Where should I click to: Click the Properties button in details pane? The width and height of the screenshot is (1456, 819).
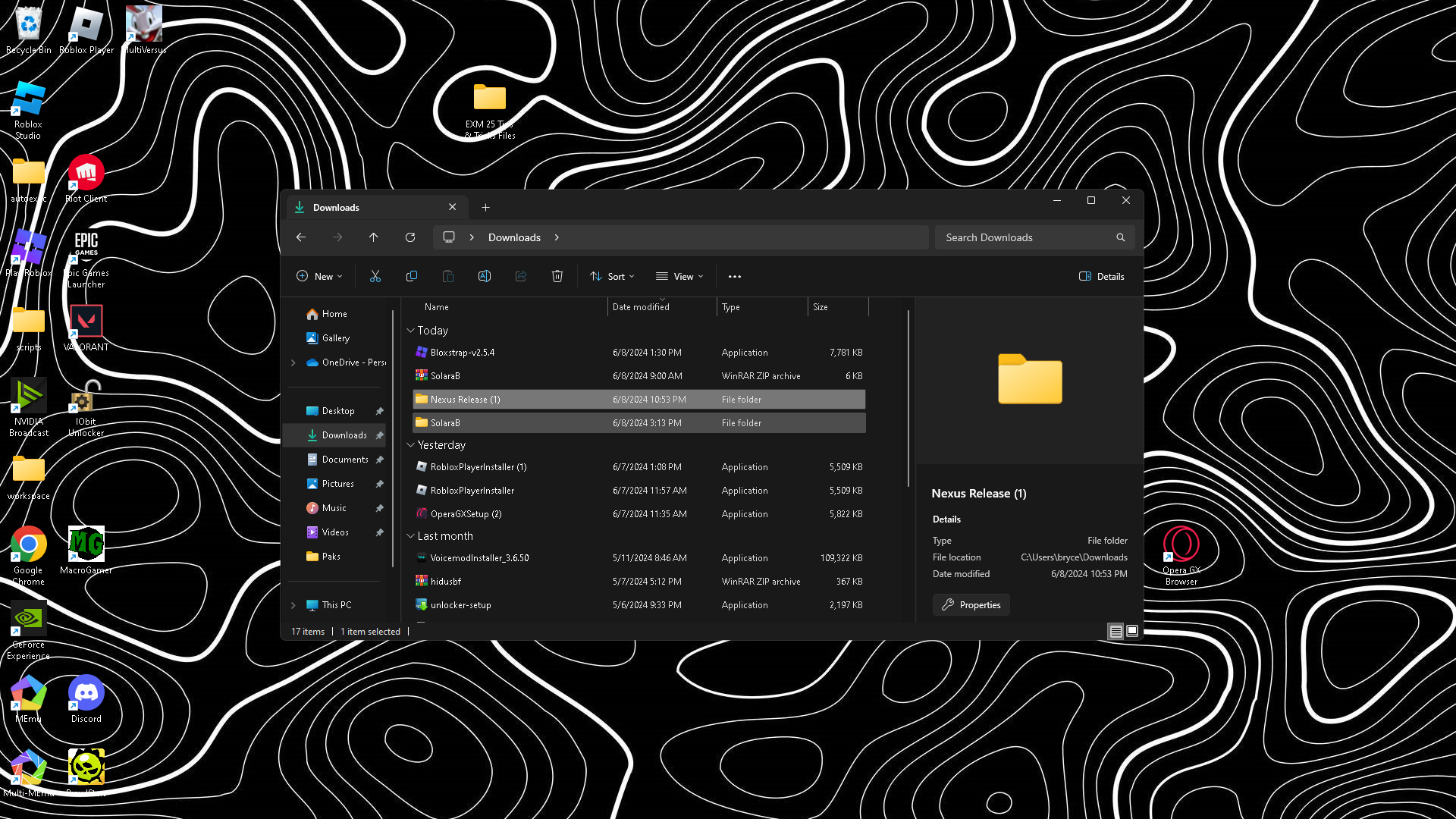[x=971, y=605]
